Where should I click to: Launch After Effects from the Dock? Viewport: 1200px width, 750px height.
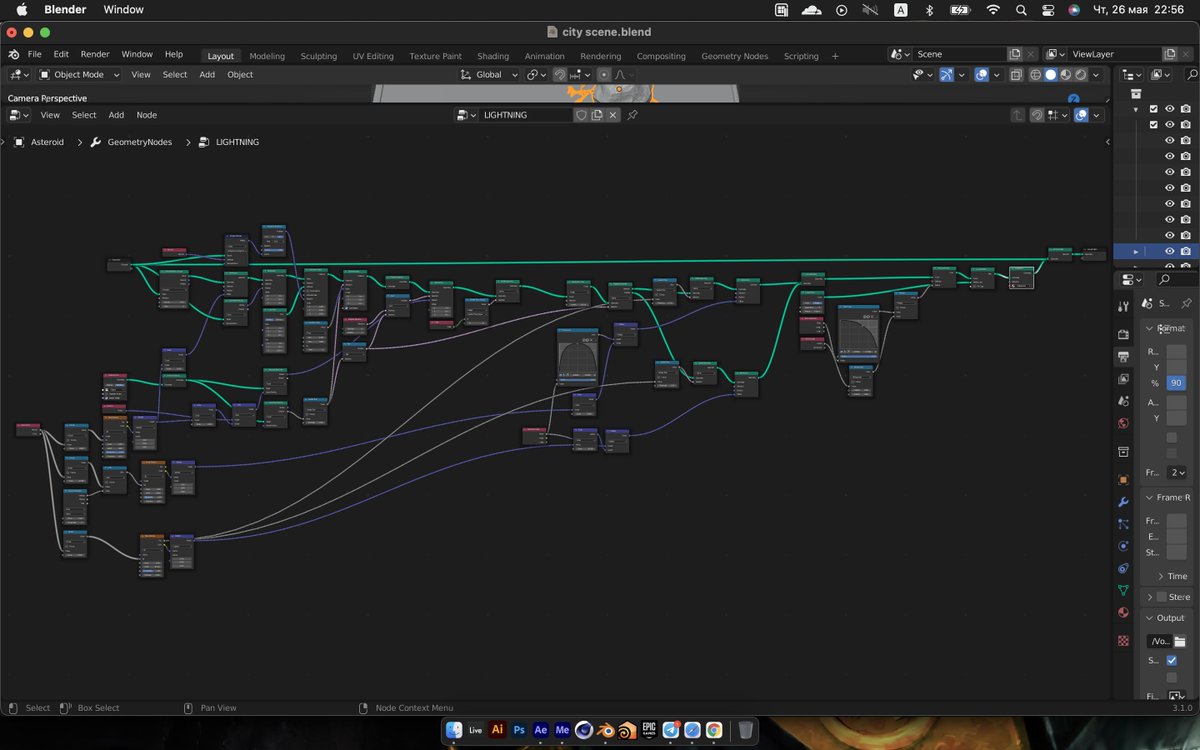541,730
